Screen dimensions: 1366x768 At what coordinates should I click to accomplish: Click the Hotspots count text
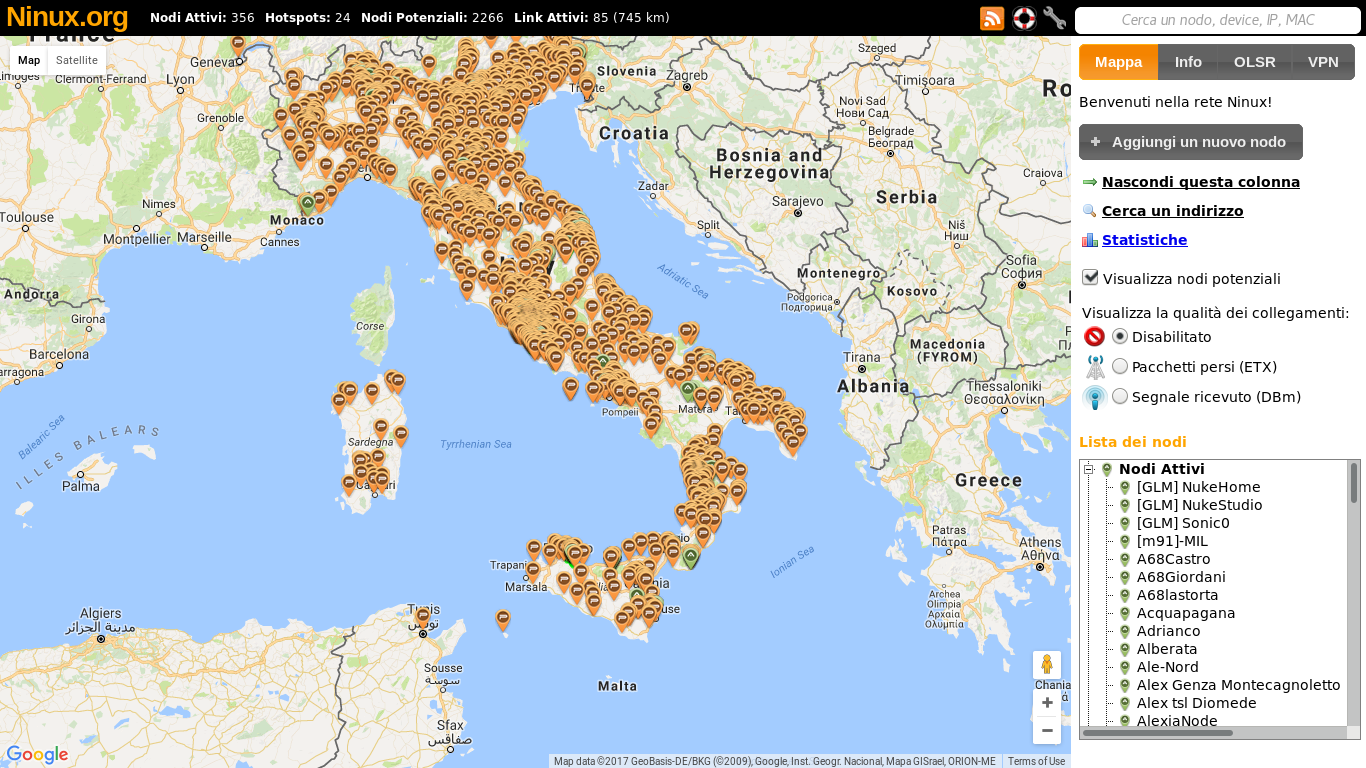tap(307, 18)
